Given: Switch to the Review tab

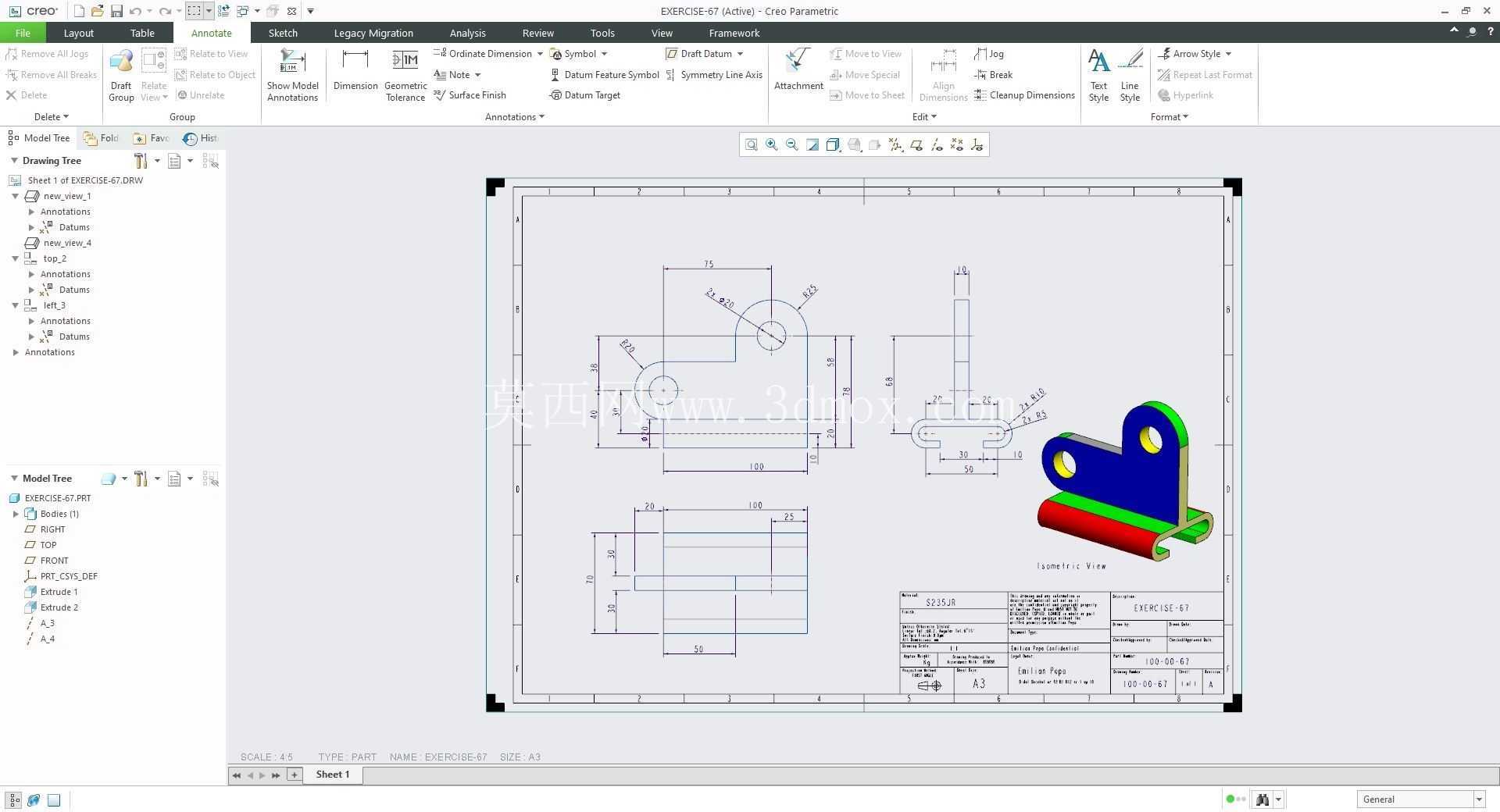Looking at the screenshot, I should pos(537,33).
